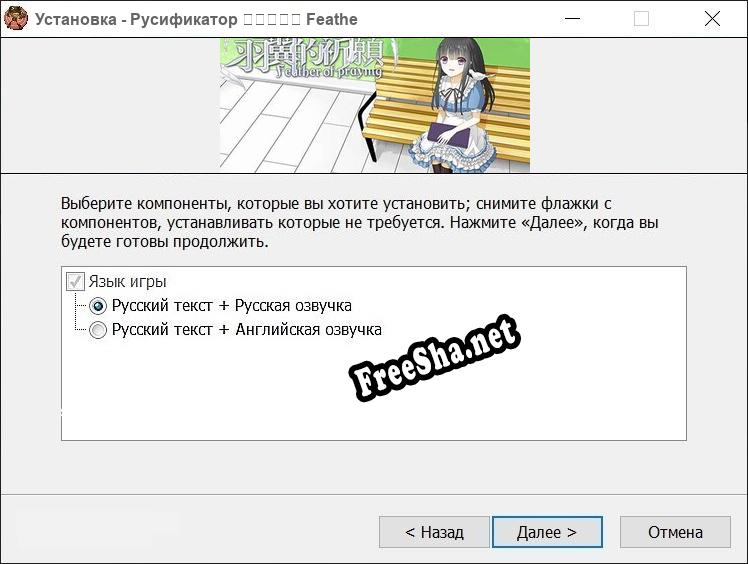The height and width of the screenshot is (564, 748).
Task: Toggle the Язык игры checkbox
Action: click(x=75, y=282)
